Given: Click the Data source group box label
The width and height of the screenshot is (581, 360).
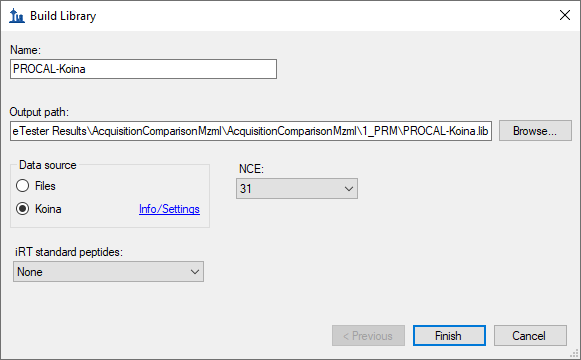Looking at the screenshot, I should 48,165.
